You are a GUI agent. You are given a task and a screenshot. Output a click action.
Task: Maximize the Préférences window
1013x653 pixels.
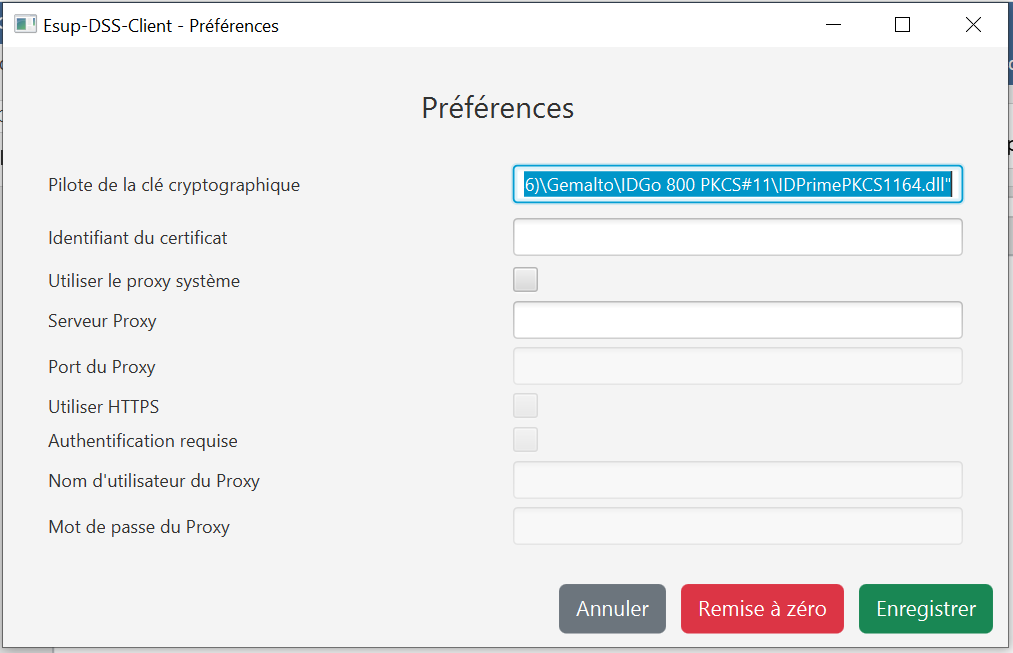click(902, 25)
